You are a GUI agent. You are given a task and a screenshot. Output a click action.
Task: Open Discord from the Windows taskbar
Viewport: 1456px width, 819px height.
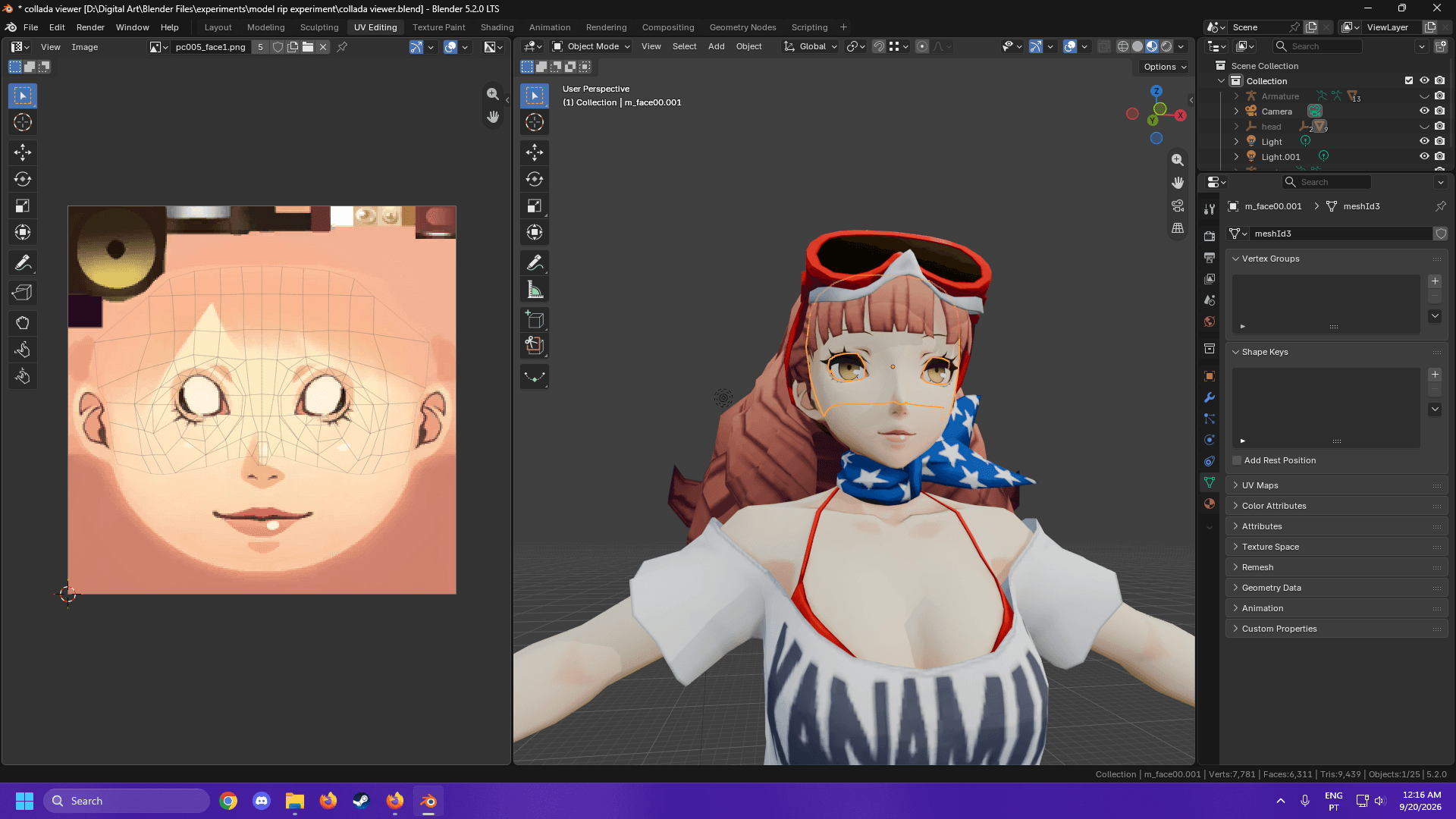262,801
